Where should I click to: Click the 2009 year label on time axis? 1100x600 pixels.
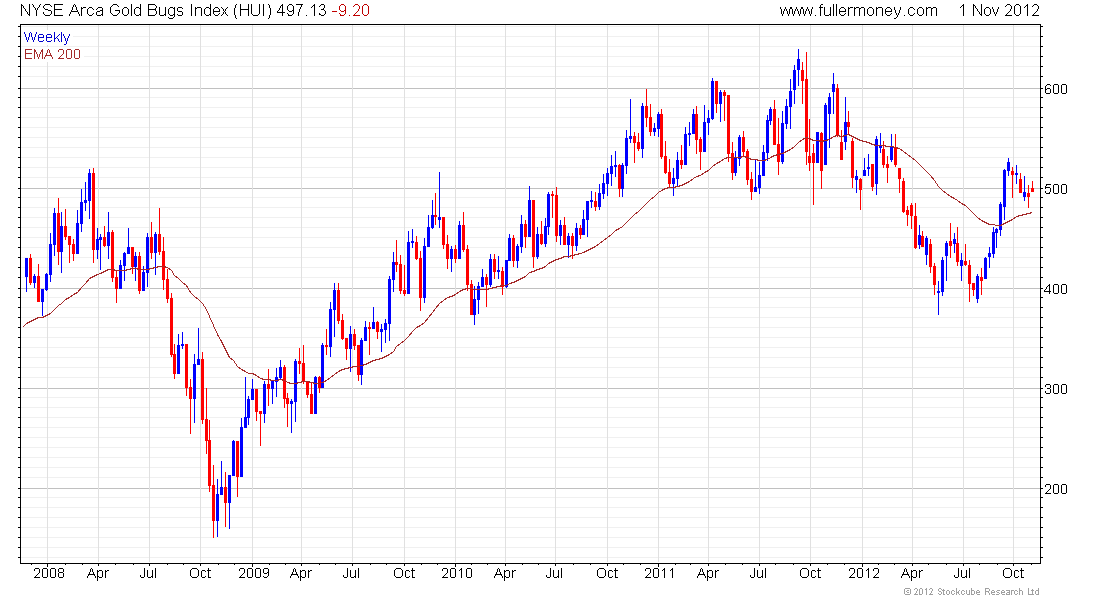pyautogui.click(x=254, y=573)
